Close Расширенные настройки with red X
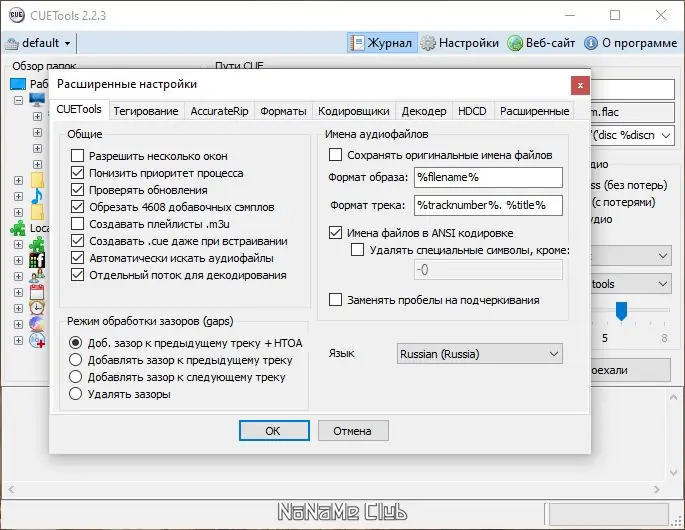The height and width of the screenshot is (530, 685). tap(580, 85)
